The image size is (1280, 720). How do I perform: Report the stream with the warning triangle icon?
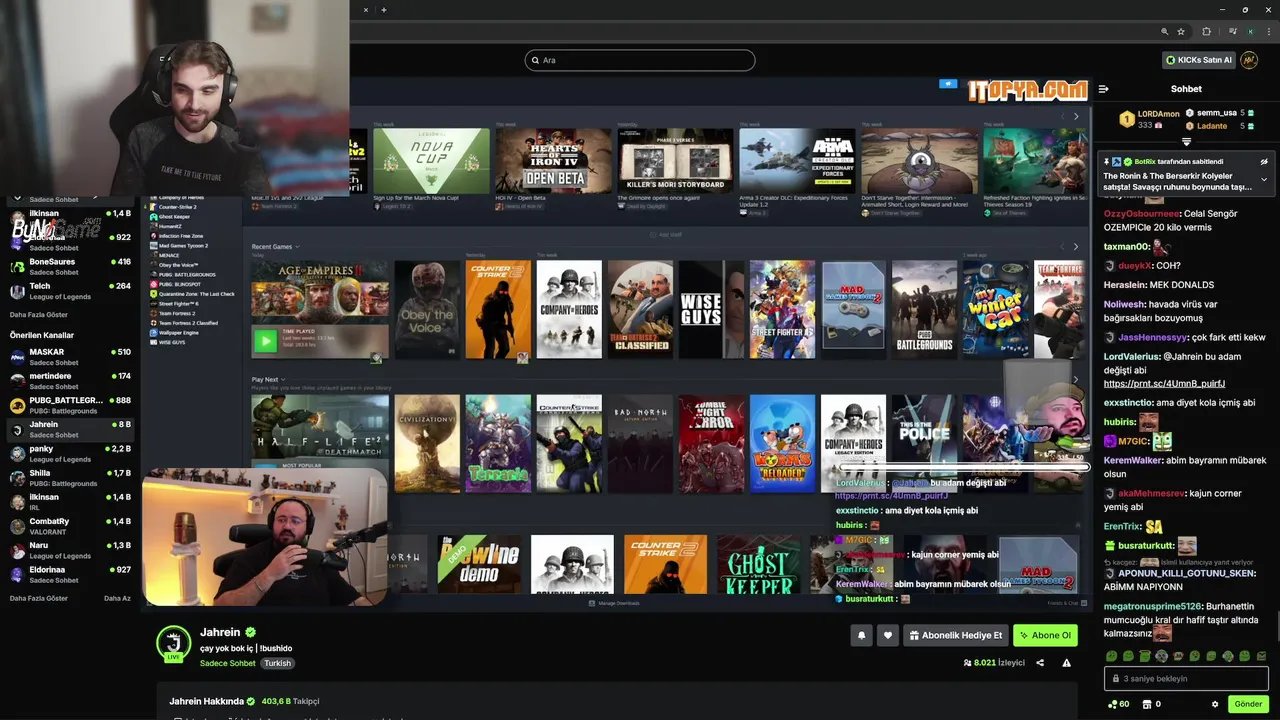pos(1066,663)
